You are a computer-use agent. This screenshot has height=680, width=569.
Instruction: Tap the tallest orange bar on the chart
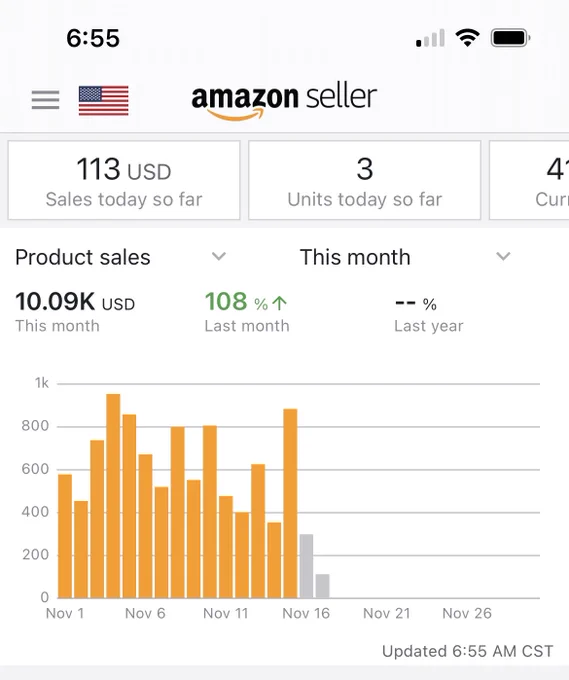pyautogui.click(x=113, y=496)
